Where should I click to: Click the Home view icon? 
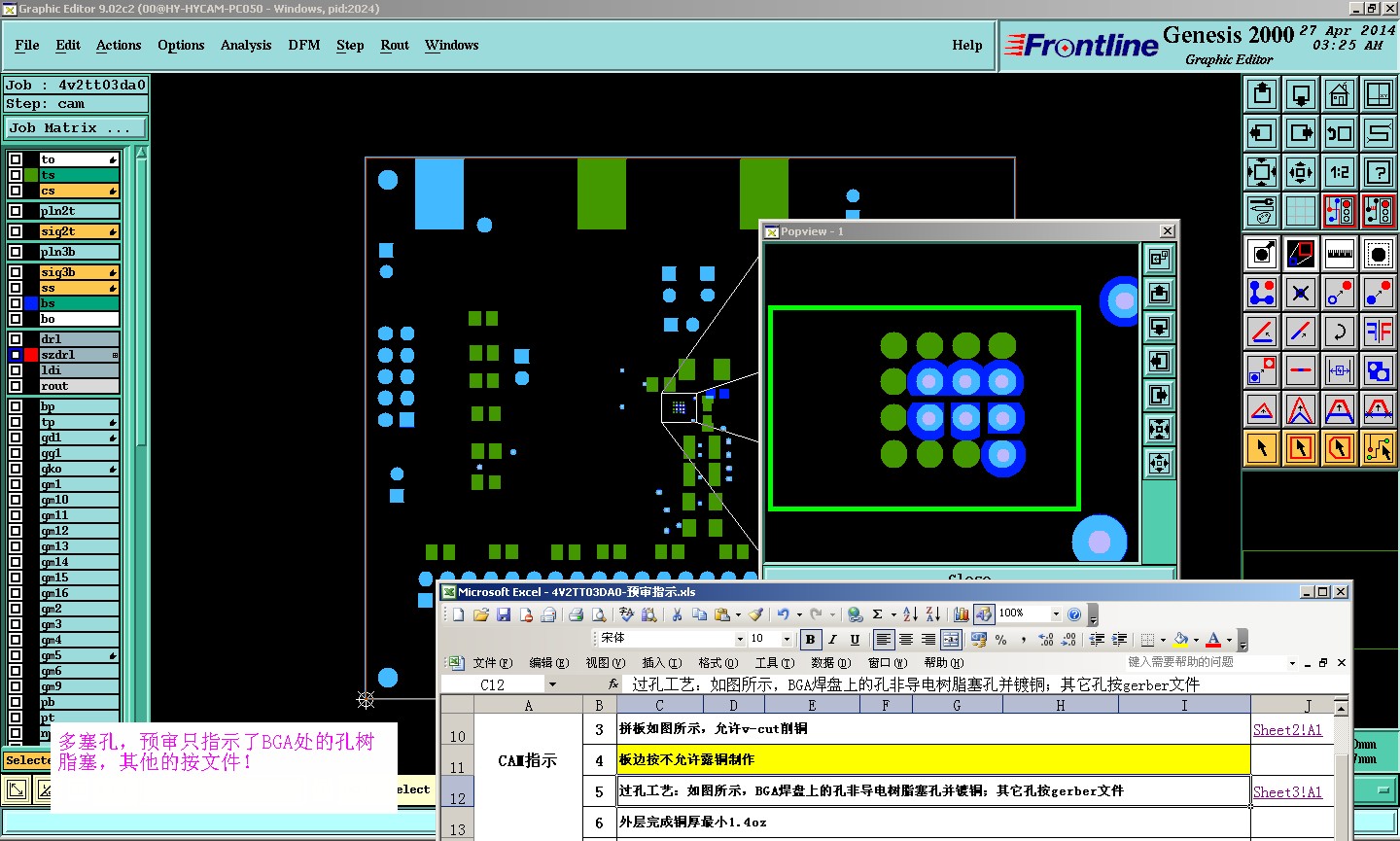click(1340, 94)
